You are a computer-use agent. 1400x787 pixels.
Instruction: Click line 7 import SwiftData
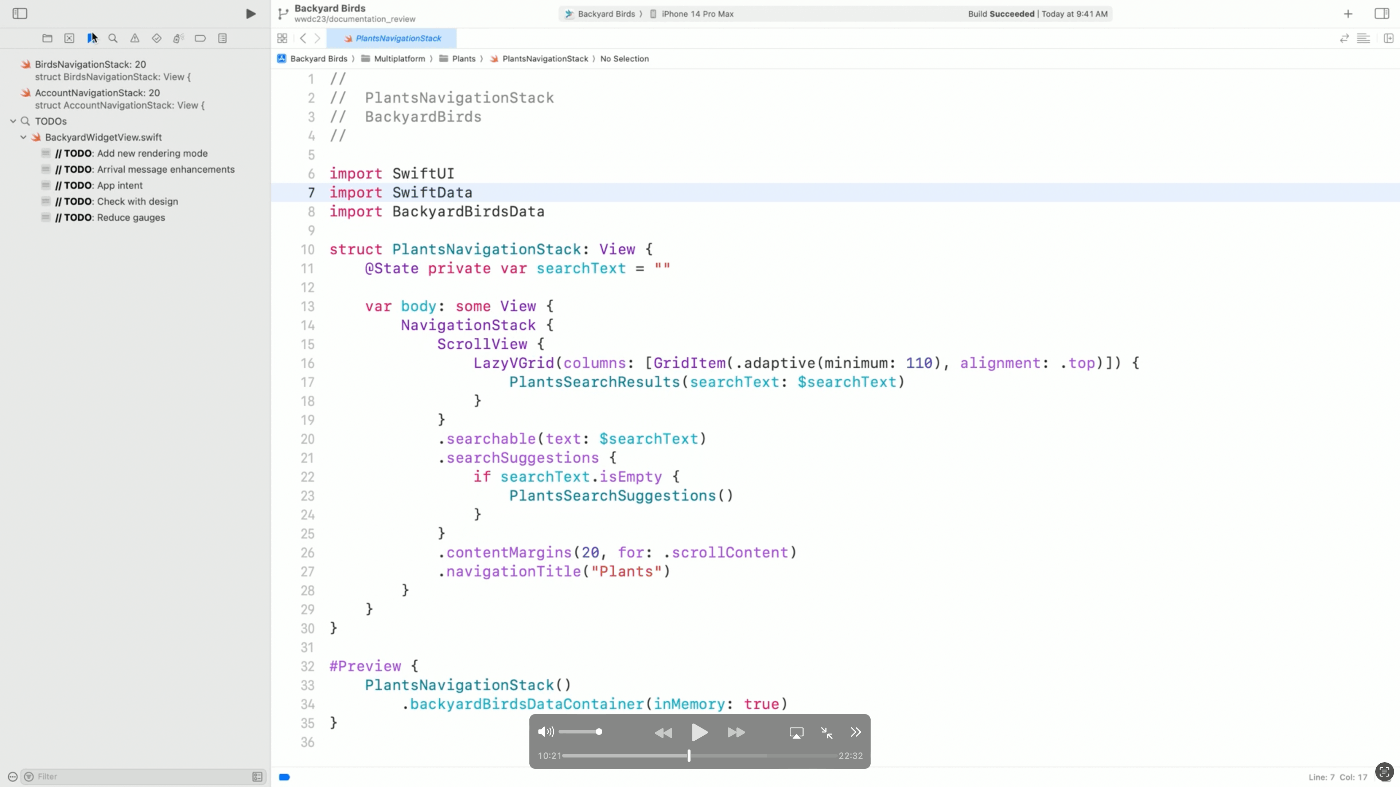401,193
